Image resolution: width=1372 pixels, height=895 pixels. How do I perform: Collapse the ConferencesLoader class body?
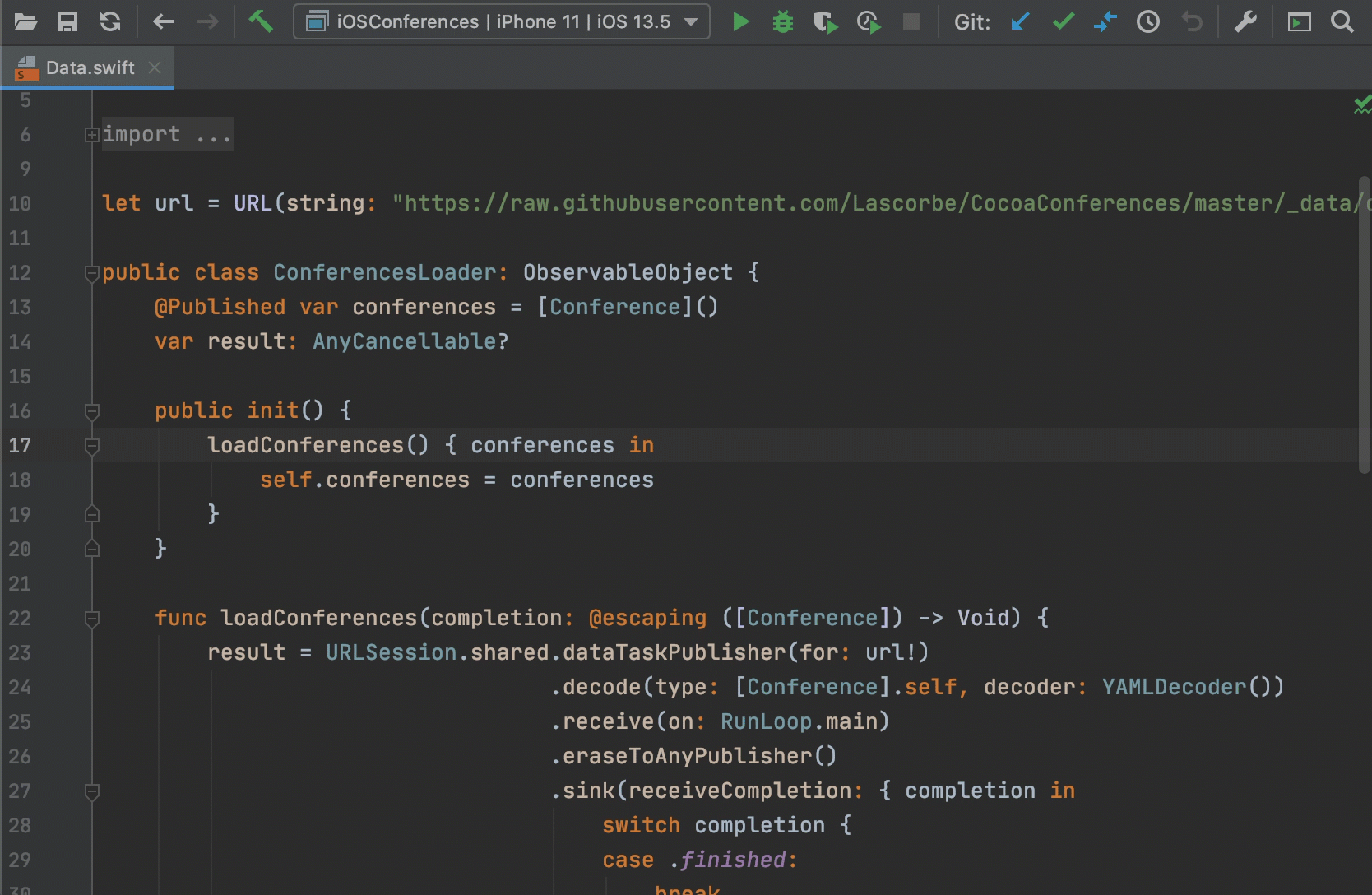pyautogui.click(x=91, y=273)
